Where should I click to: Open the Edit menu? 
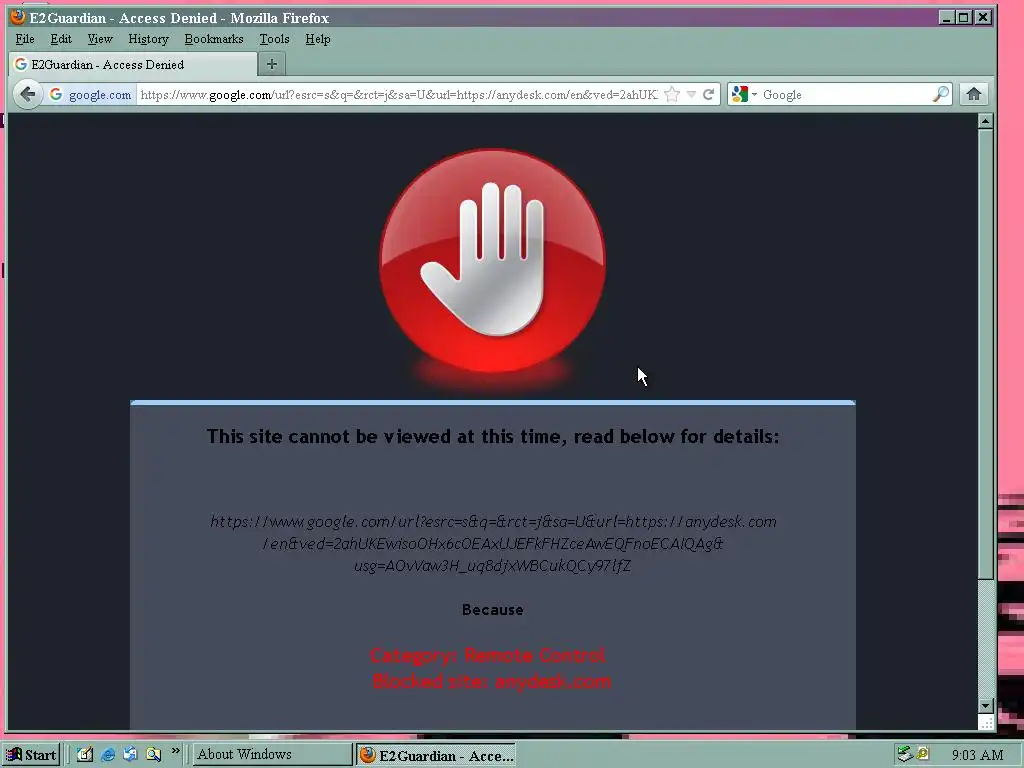[61, 39]
